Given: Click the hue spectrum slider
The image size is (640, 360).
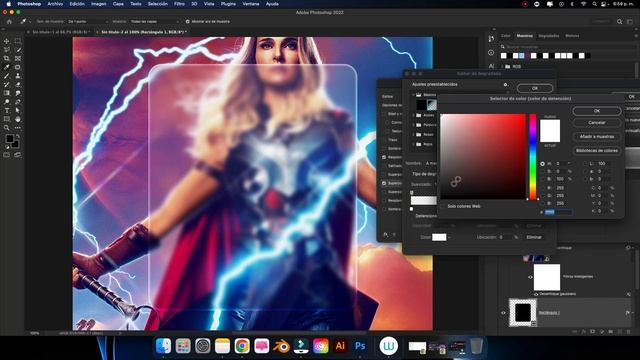Looking at the screenshot, I should pos(533,157).
